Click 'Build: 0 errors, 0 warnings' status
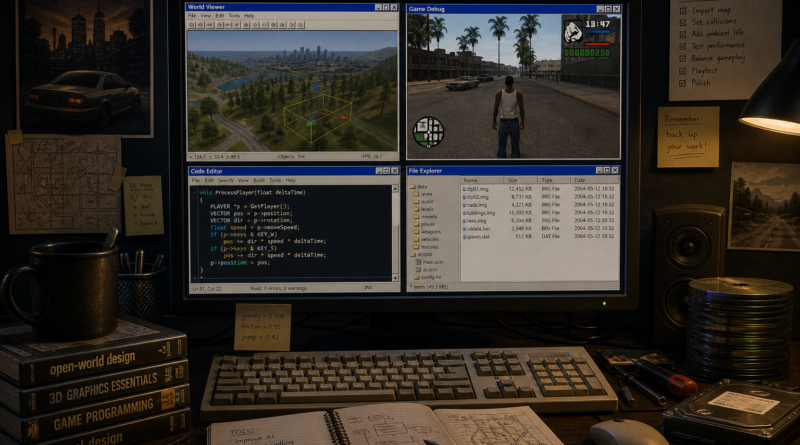This screenshot has width=800, height=445. 279,288
